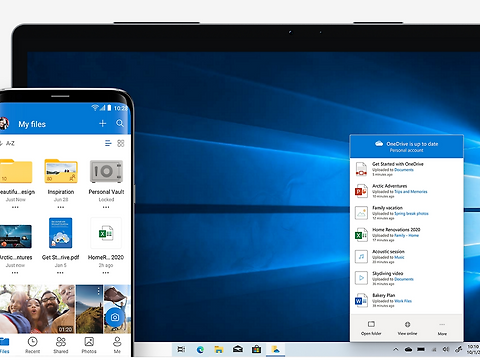This screenshot has width=480, height=360.
Task: Follow the Music folder link
Action: [x=399, y=257]
